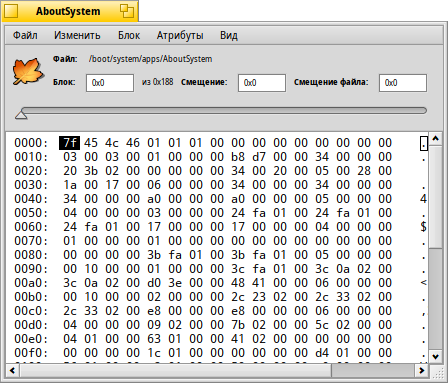Click the scroll up arrow of hex view

(435, 138)
